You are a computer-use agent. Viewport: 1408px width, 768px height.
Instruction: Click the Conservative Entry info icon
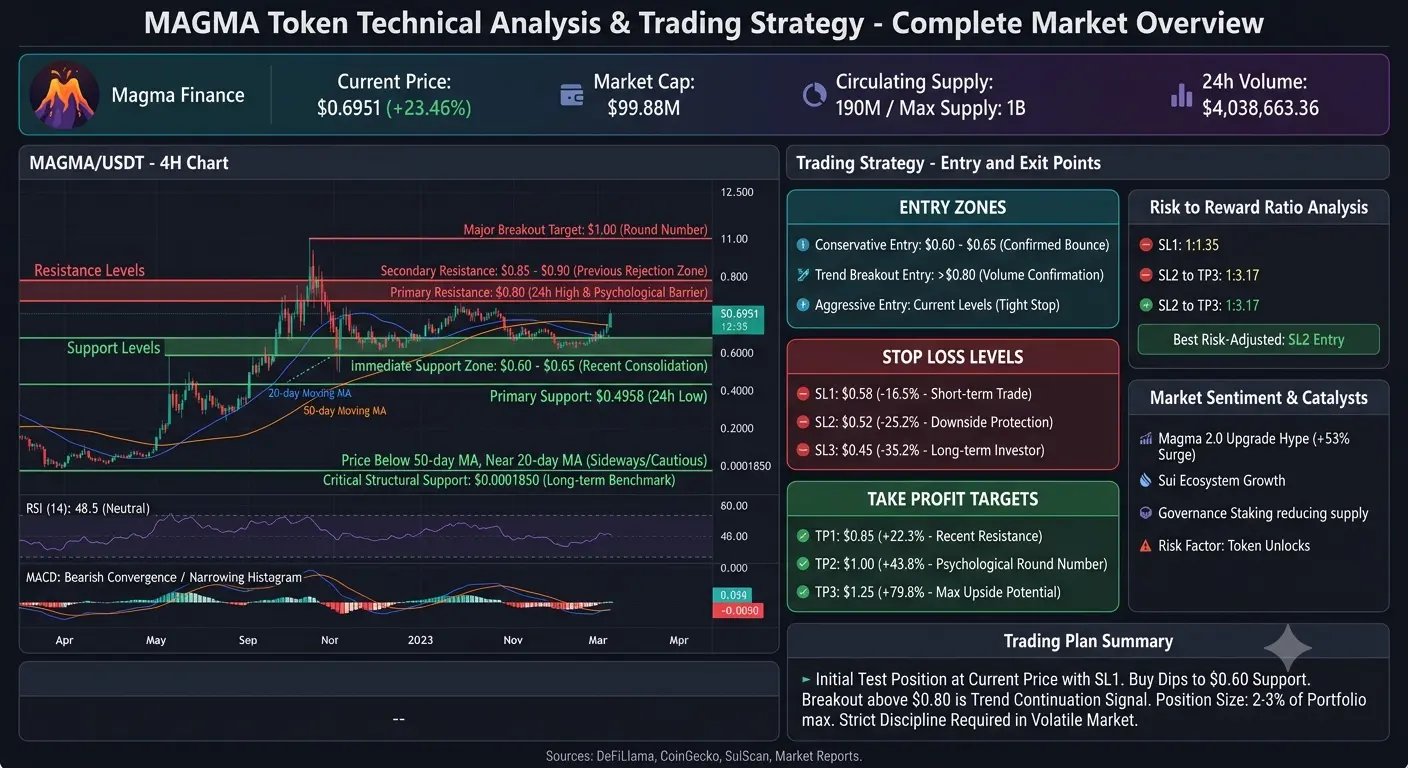pos(803,245)
